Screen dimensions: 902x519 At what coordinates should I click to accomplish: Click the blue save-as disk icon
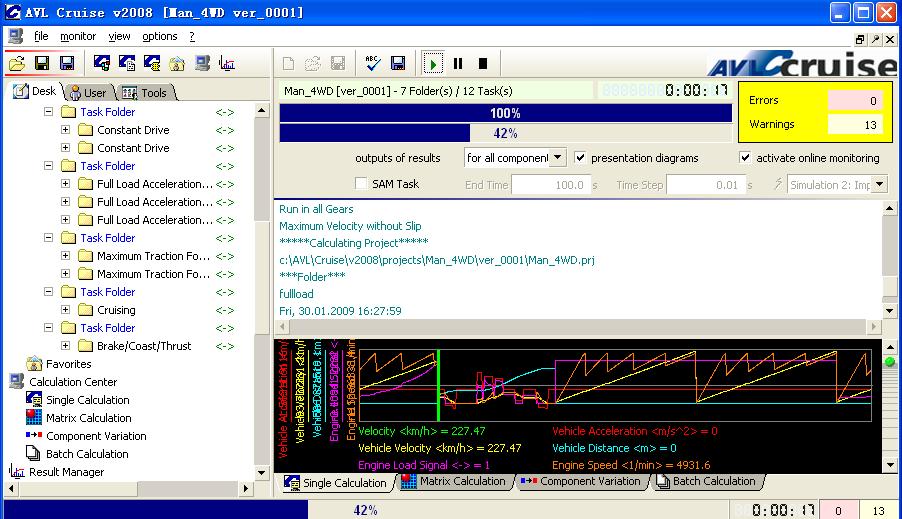pos(67,63)
